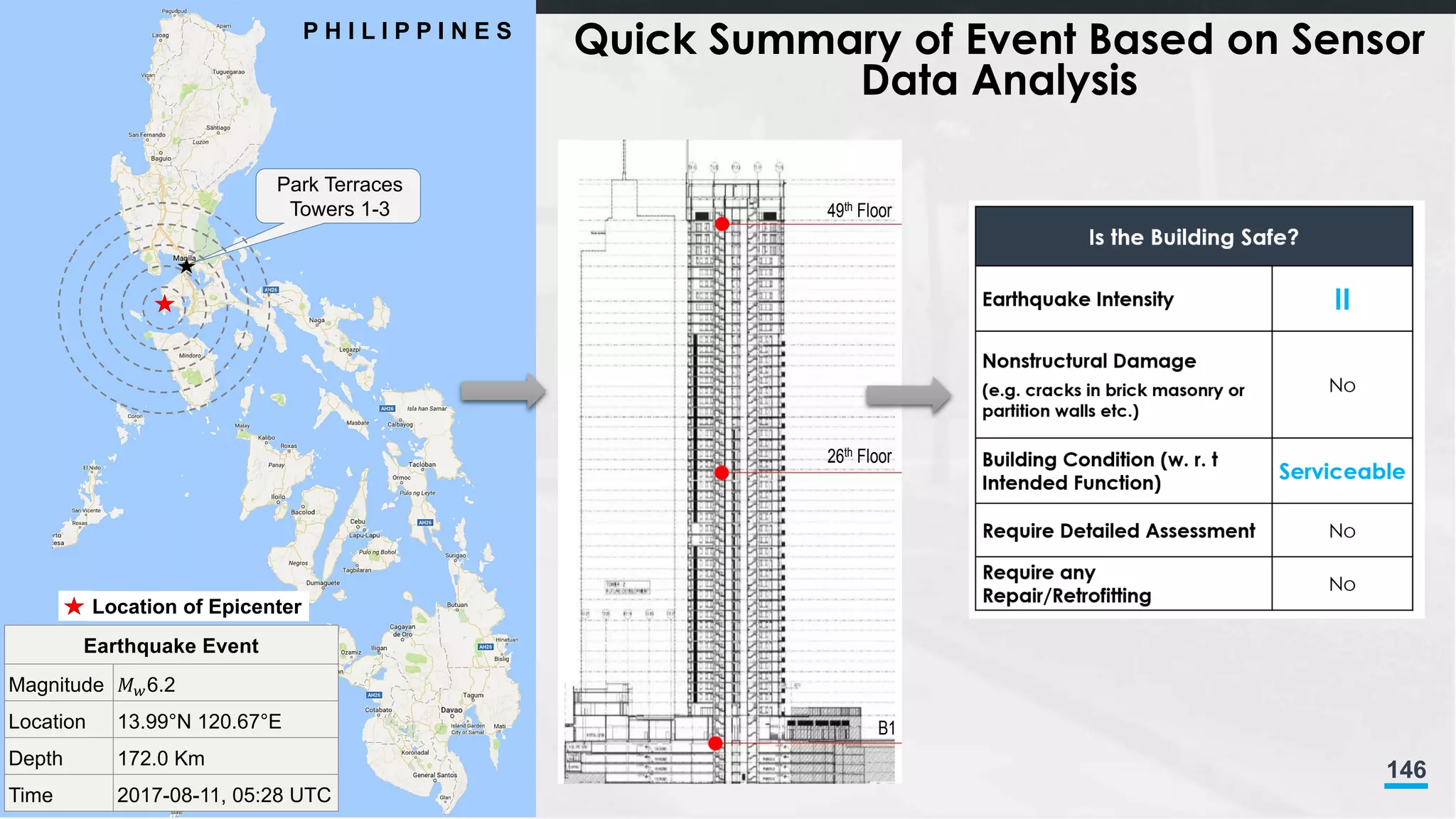
Task: Click the 'Serviceable' value
Action: pyautogui.click(x=1342, y=471)
